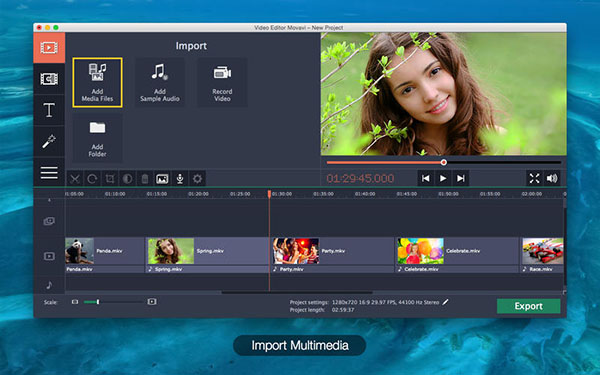600x375 pixels.
Task: Select the race car clip thumbnail
Action: 543,251
